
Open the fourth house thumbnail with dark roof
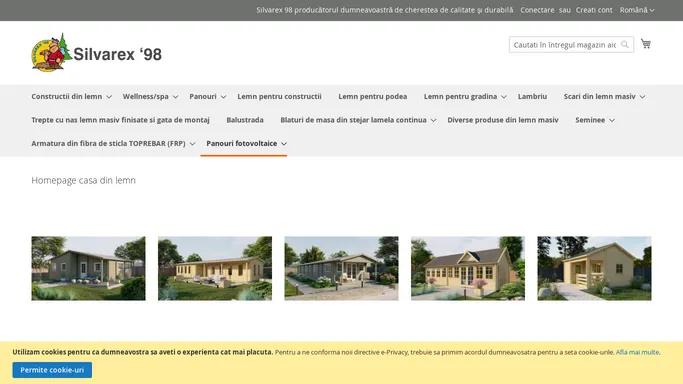coord(468,268)
